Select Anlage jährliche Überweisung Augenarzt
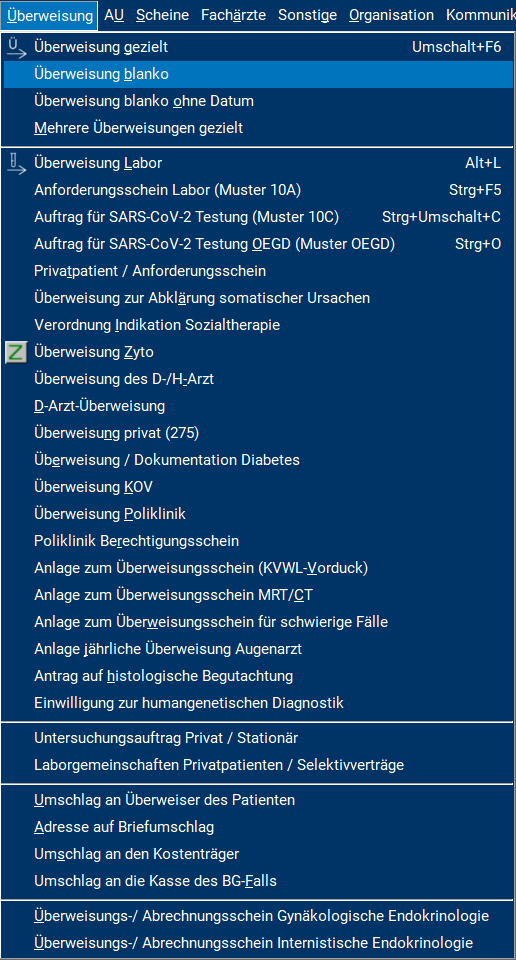516x960 pixels. [x=258, y=649]
